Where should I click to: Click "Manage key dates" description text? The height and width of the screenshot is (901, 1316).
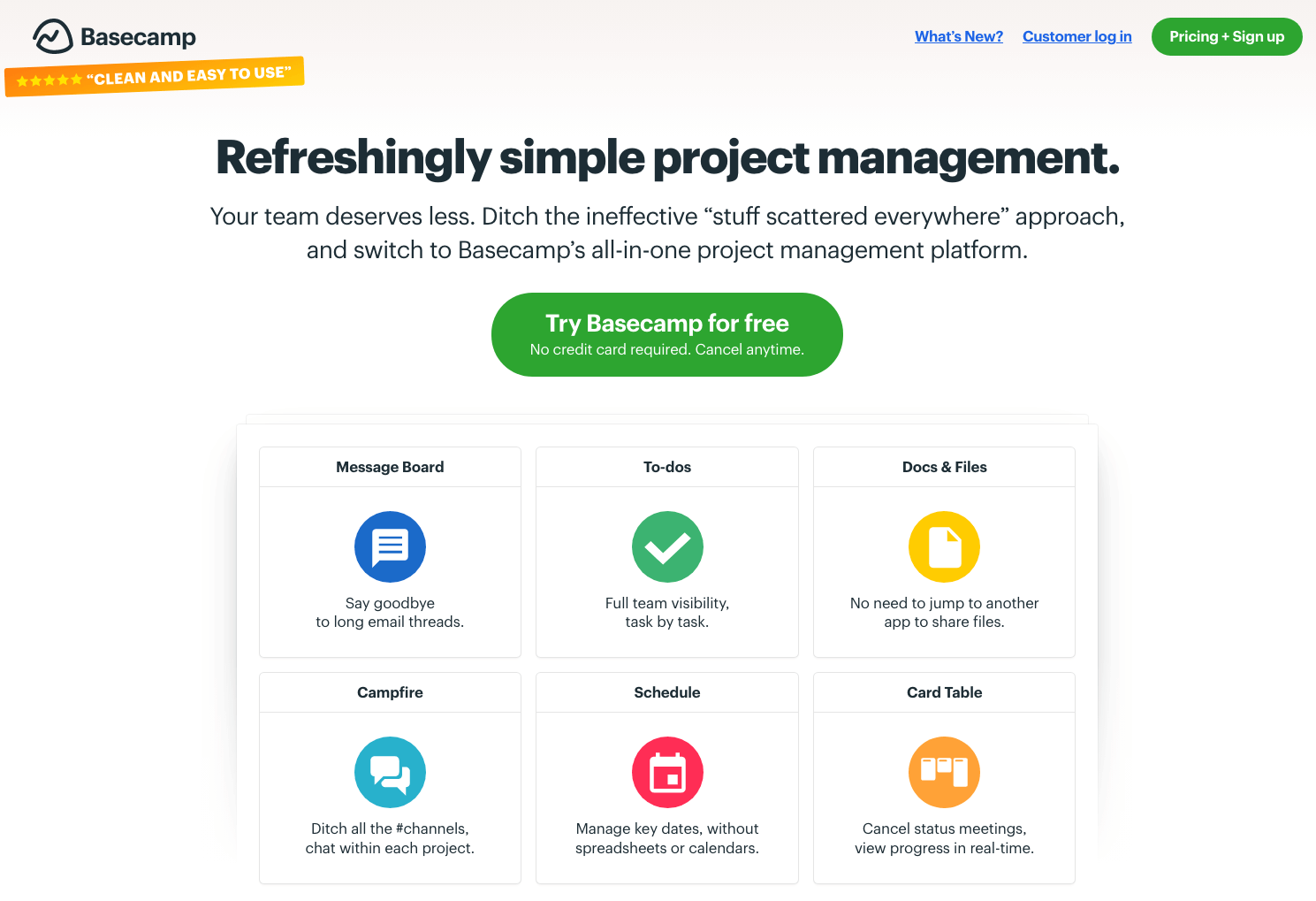coord(667,838)
